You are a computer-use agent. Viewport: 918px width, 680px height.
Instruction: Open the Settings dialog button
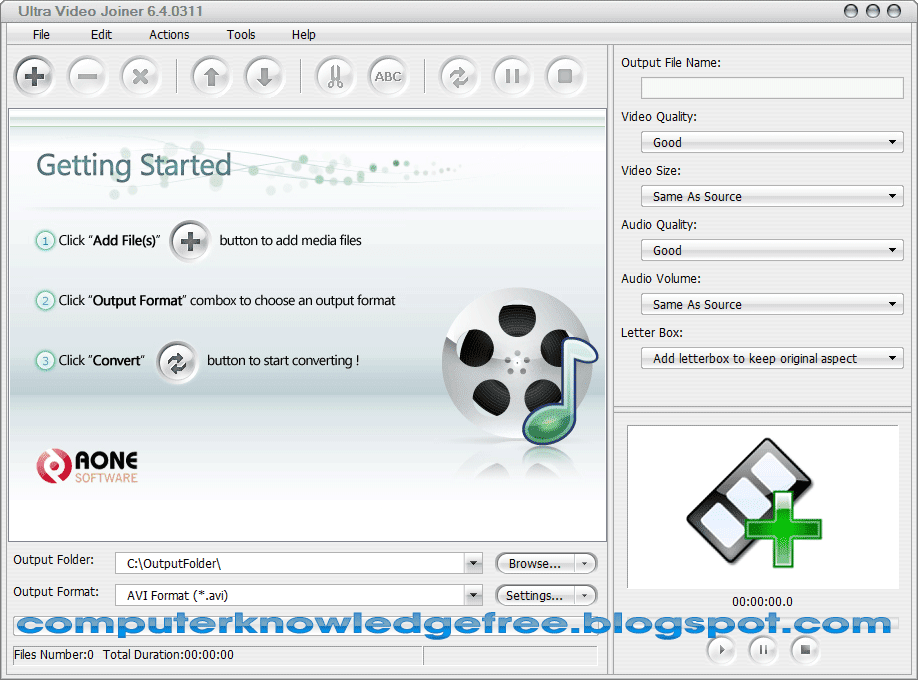[537, 595]
